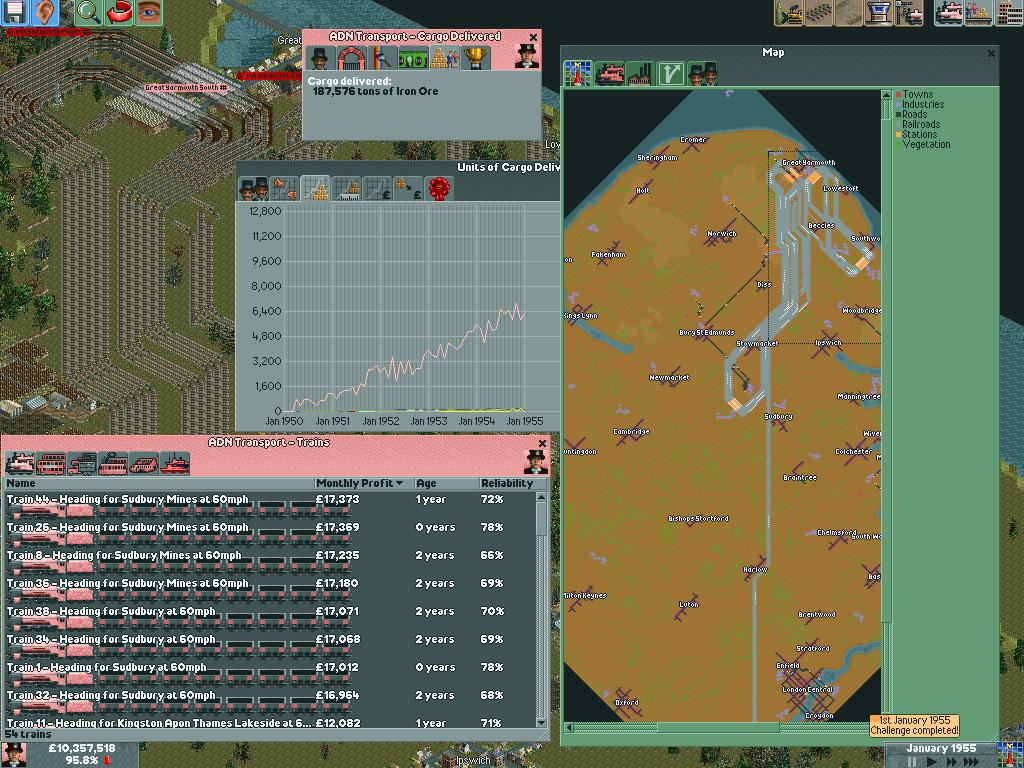The height and width of the screenshot is (768, 1024).
Task: Show ships list in vehicle window
Action: pos(175,463)
